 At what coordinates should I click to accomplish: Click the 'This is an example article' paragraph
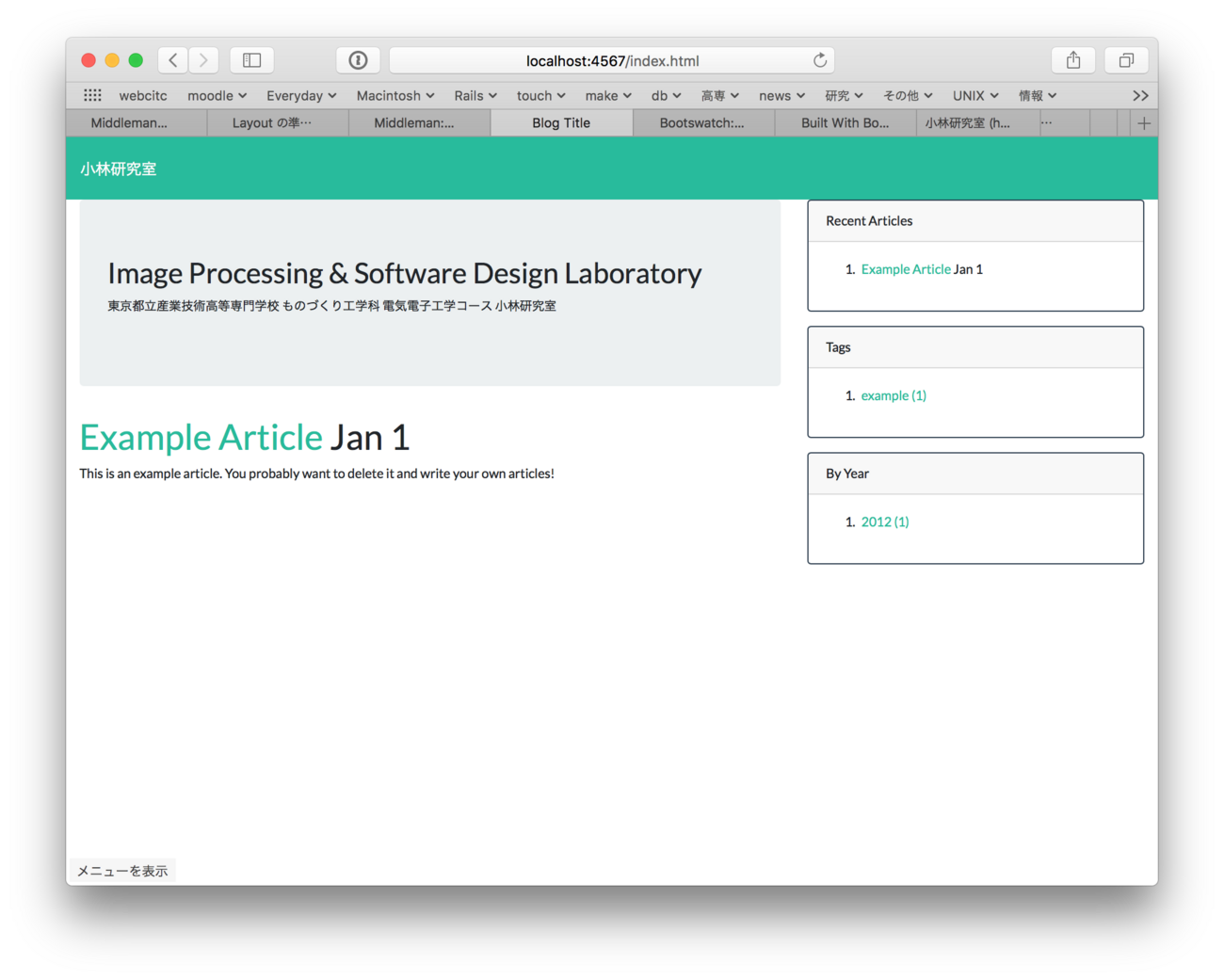tap(316, 474)
